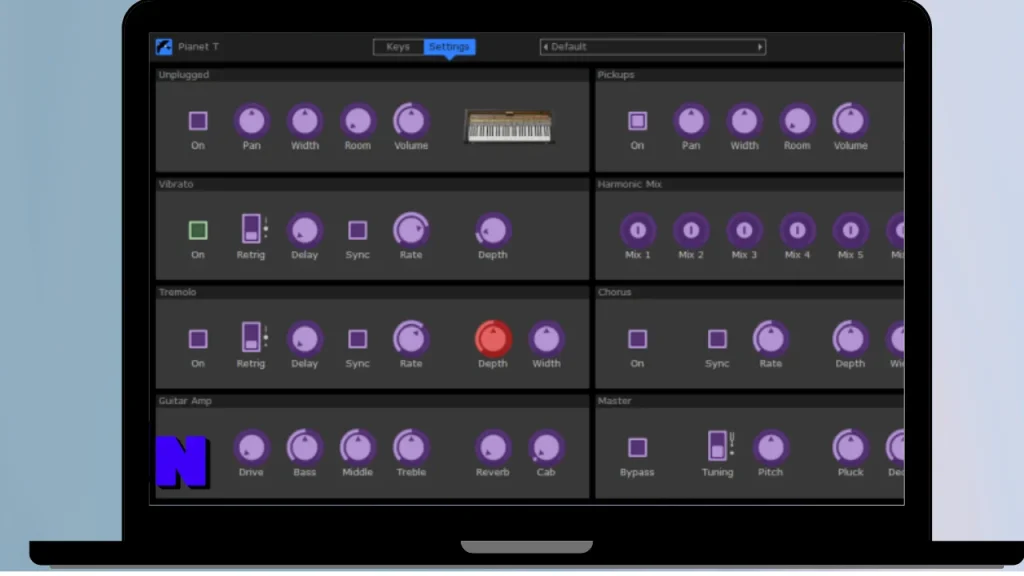Click the Master Tuning switch
The image size is (1024, 576).
[718, 446]
